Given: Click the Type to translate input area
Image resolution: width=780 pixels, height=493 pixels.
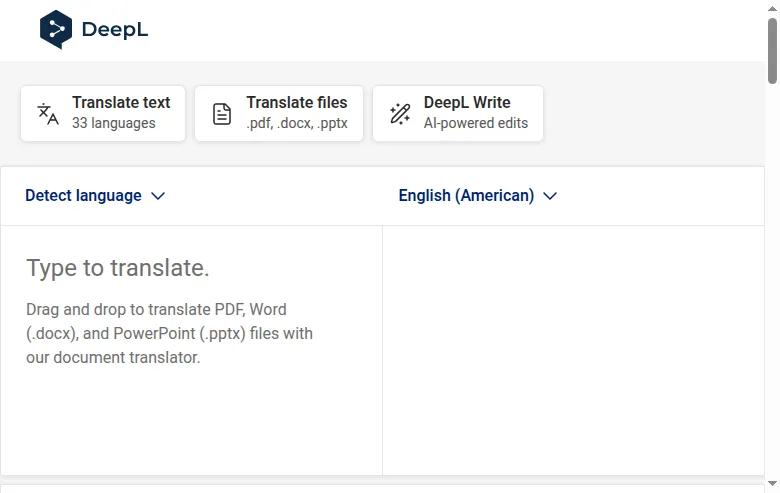Looking at the screenshot, I should pyautogui.click(x=192, y=350).
